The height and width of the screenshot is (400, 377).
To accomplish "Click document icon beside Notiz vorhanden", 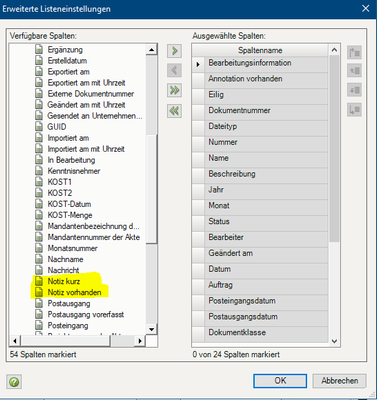I will 39,292.
